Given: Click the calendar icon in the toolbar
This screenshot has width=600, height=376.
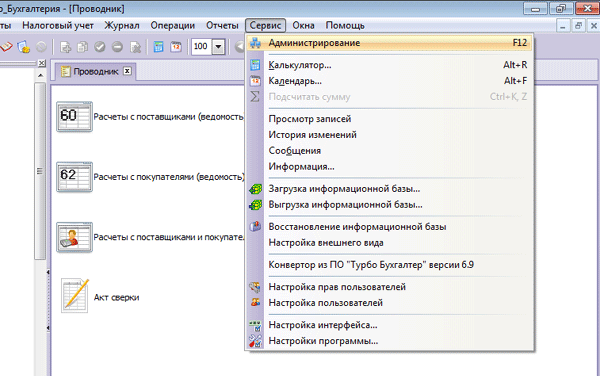Looking at the screenshot, I should click(176, 47).
